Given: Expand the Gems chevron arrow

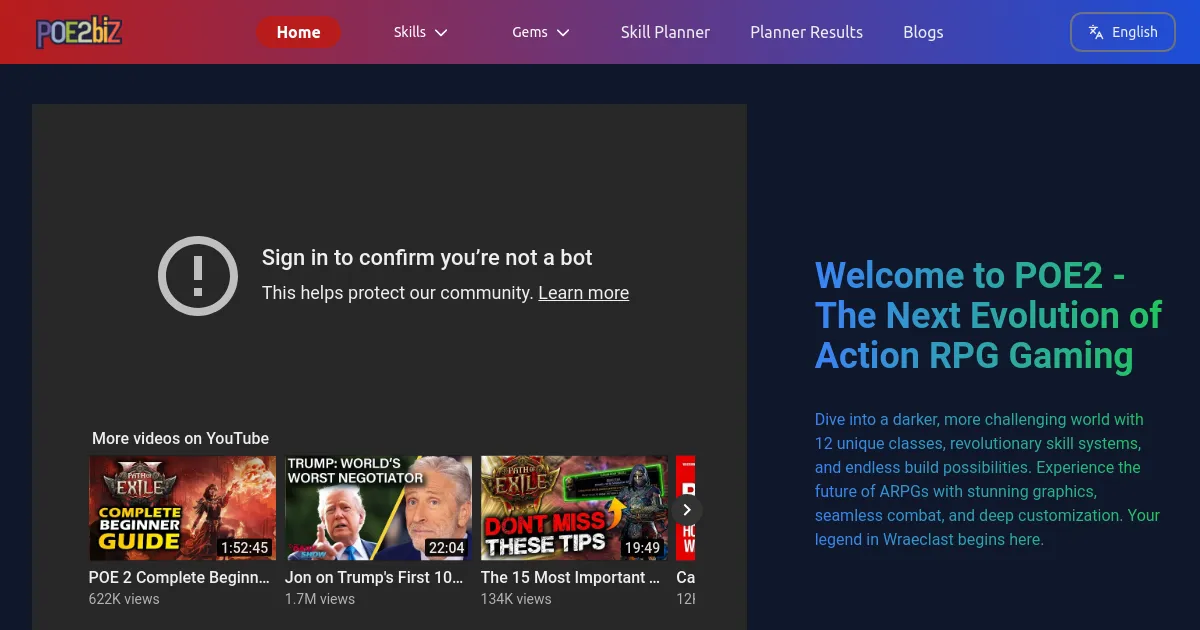Looking at the screenshot, I should click(x=563, y=33).
